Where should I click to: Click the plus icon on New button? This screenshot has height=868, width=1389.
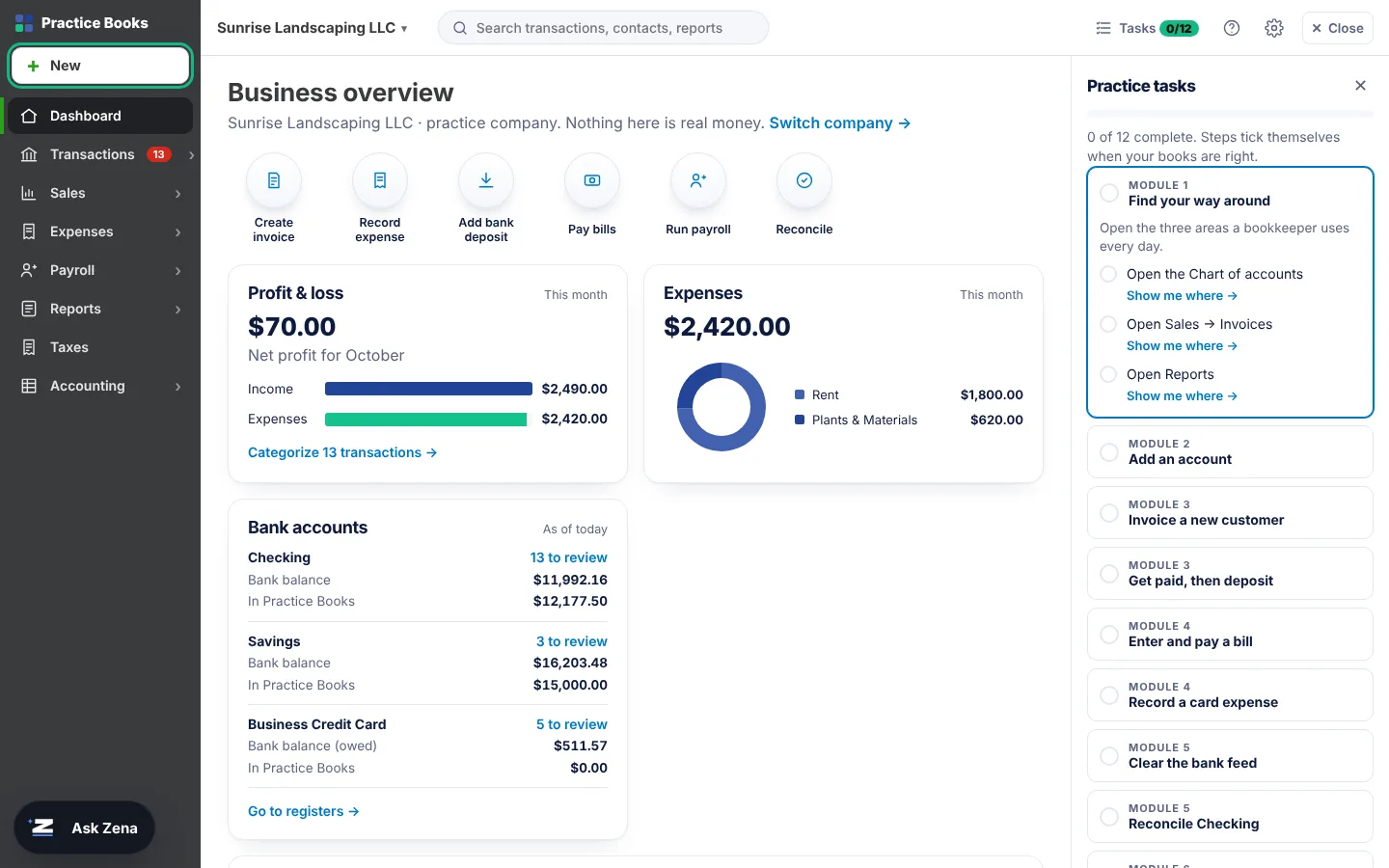tap(33, 66)
